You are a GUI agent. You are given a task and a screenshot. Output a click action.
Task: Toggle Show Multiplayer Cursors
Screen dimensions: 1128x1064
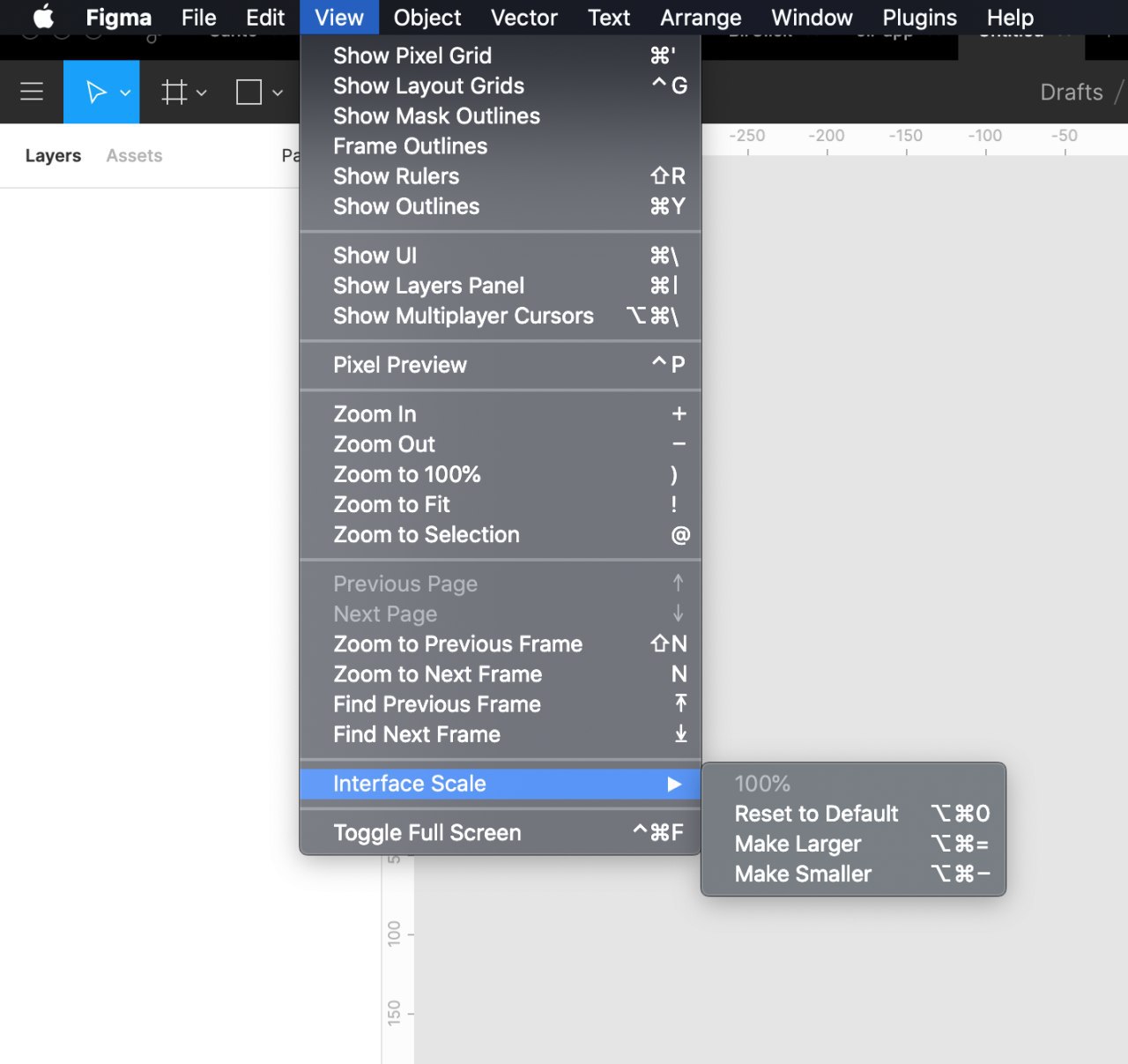(501, 316)
